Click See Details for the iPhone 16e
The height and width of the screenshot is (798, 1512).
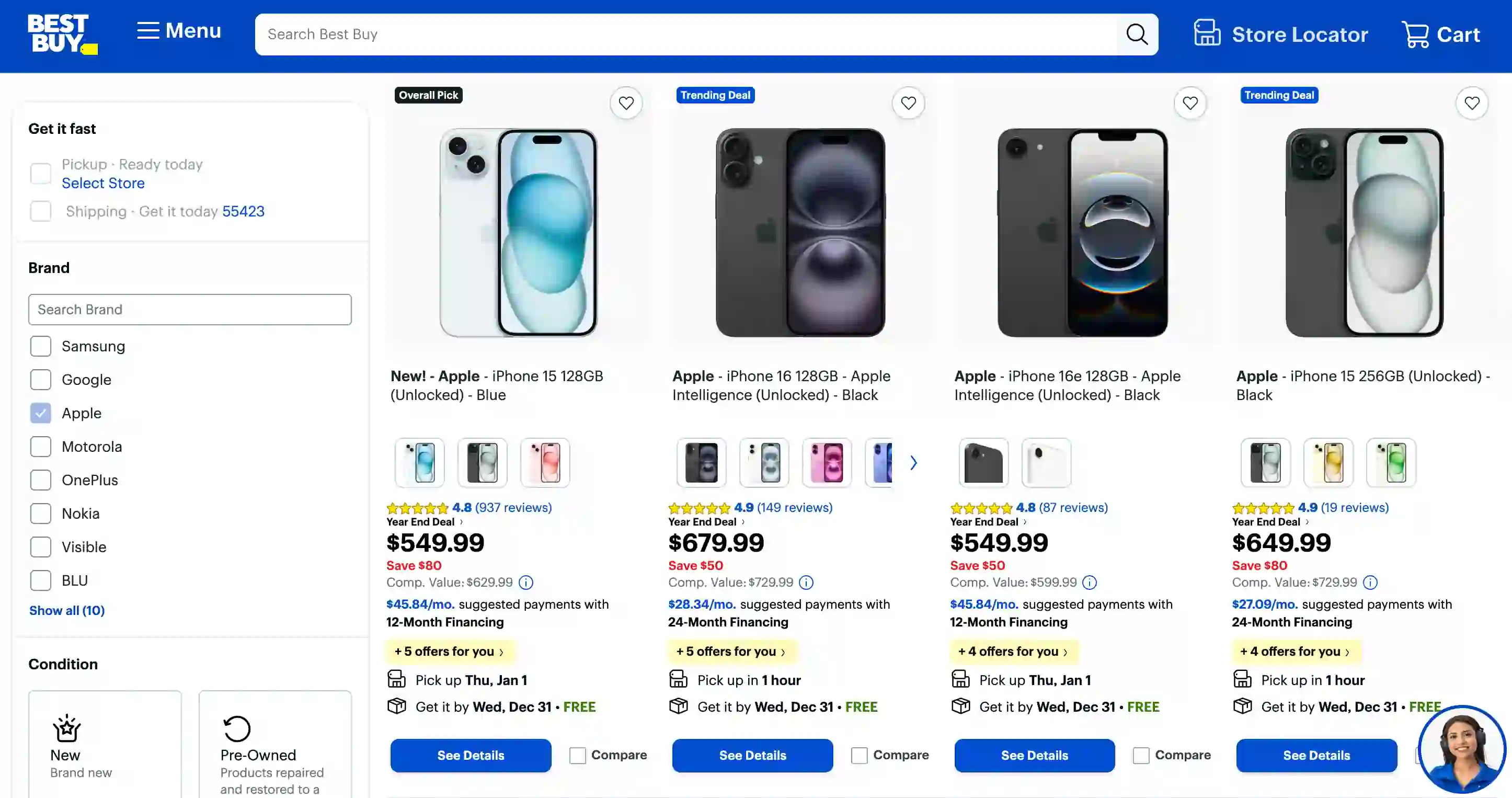1034,755
